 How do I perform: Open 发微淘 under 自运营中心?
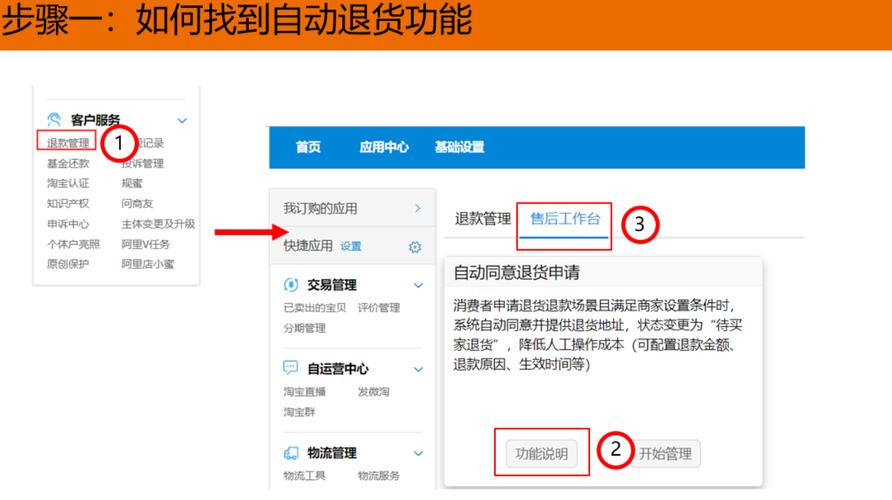point(373,391)
